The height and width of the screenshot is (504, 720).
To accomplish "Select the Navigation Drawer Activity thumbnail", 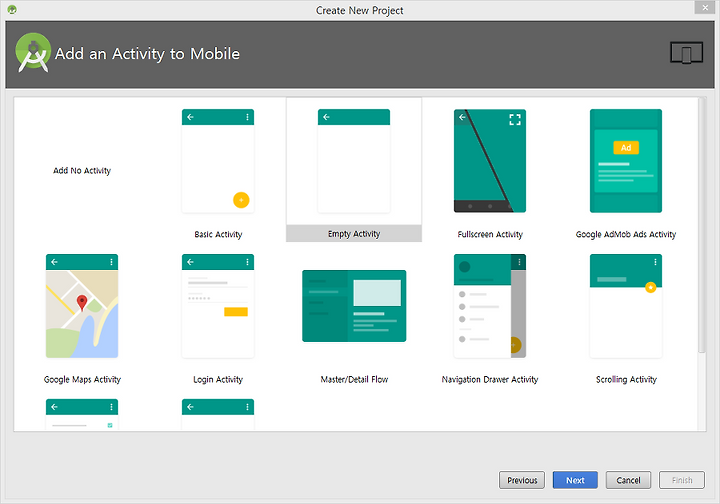I will (489, 306).
